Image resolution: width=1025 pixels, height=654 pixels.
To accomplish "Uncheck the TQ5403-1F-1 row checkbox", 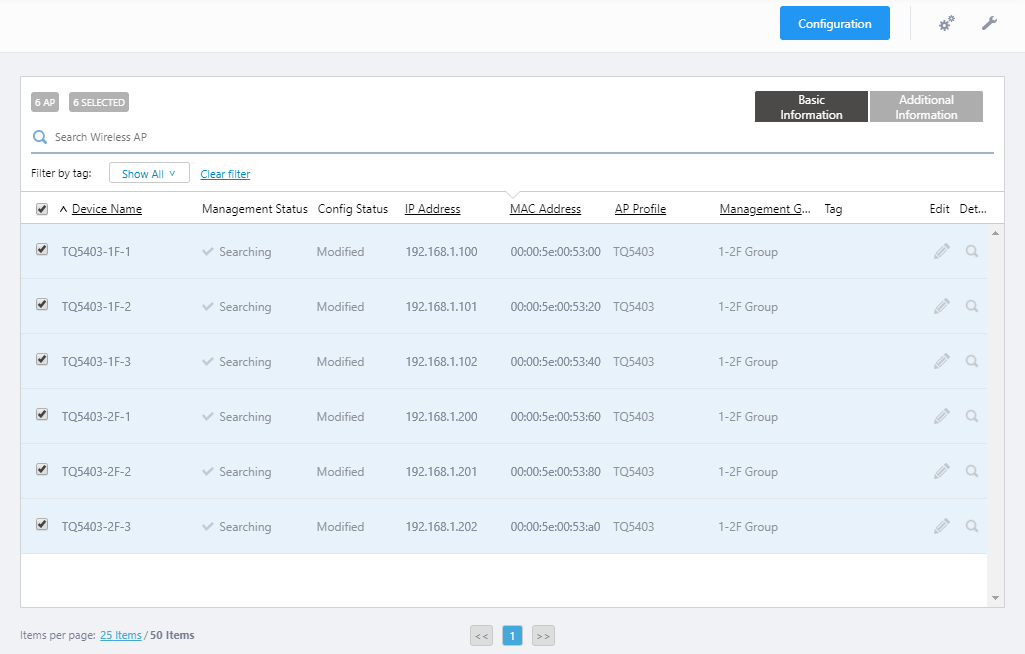I will pos(42,250).
